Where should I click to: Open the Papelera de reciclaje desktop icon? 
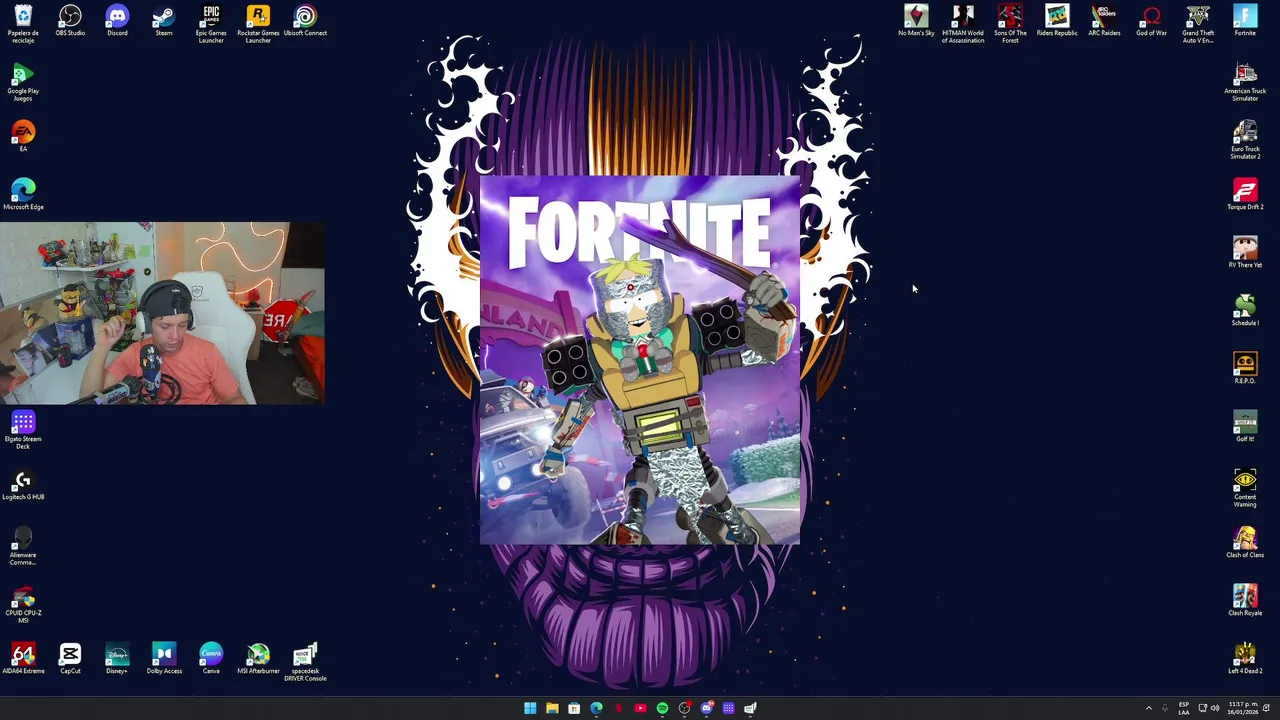pos(23,24)
